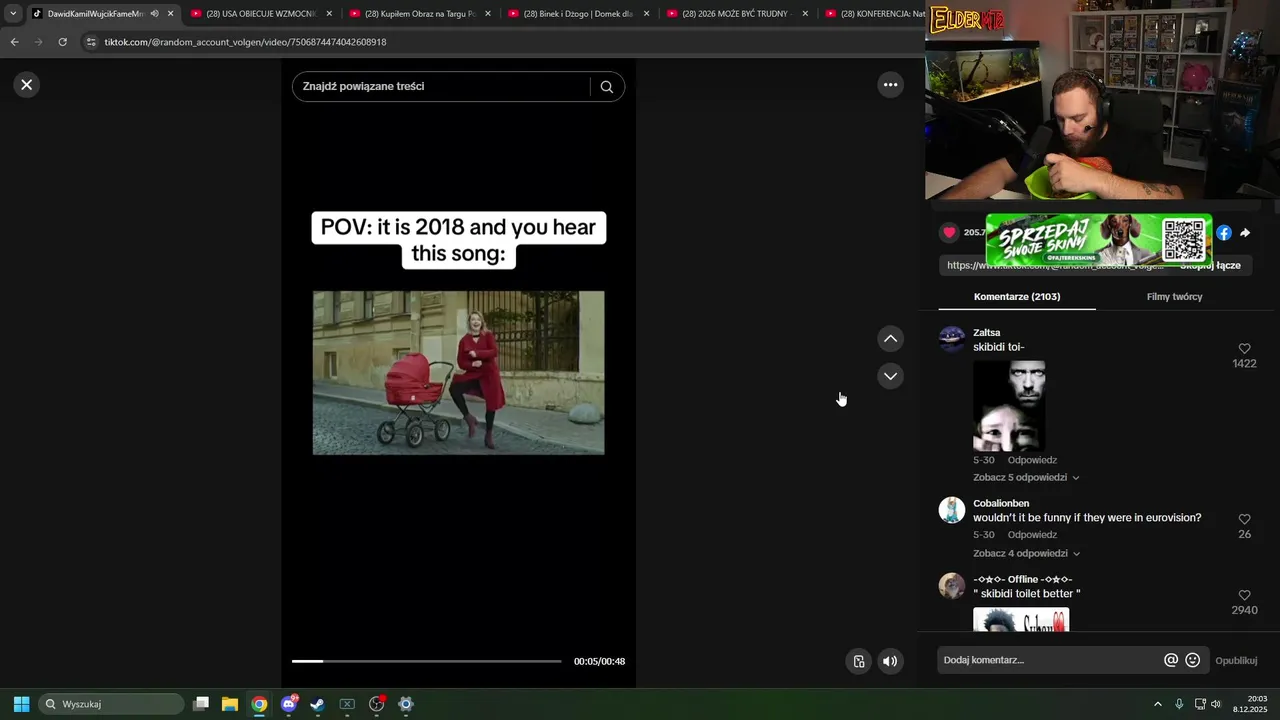Open the tray volume control
The height and width of the screenshot is (720, 1280).
[1216, 704]
